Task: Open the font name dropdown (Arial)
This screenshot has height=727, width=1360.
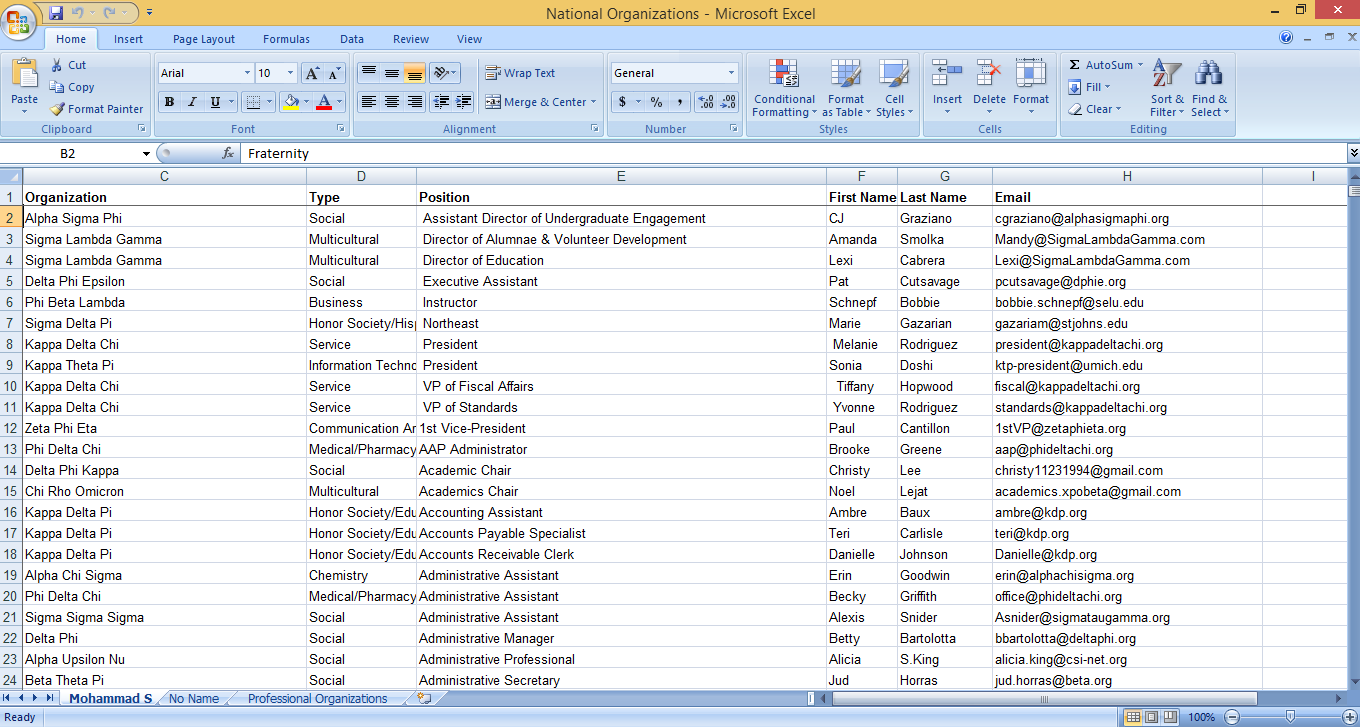Action: tap(247, 73)
